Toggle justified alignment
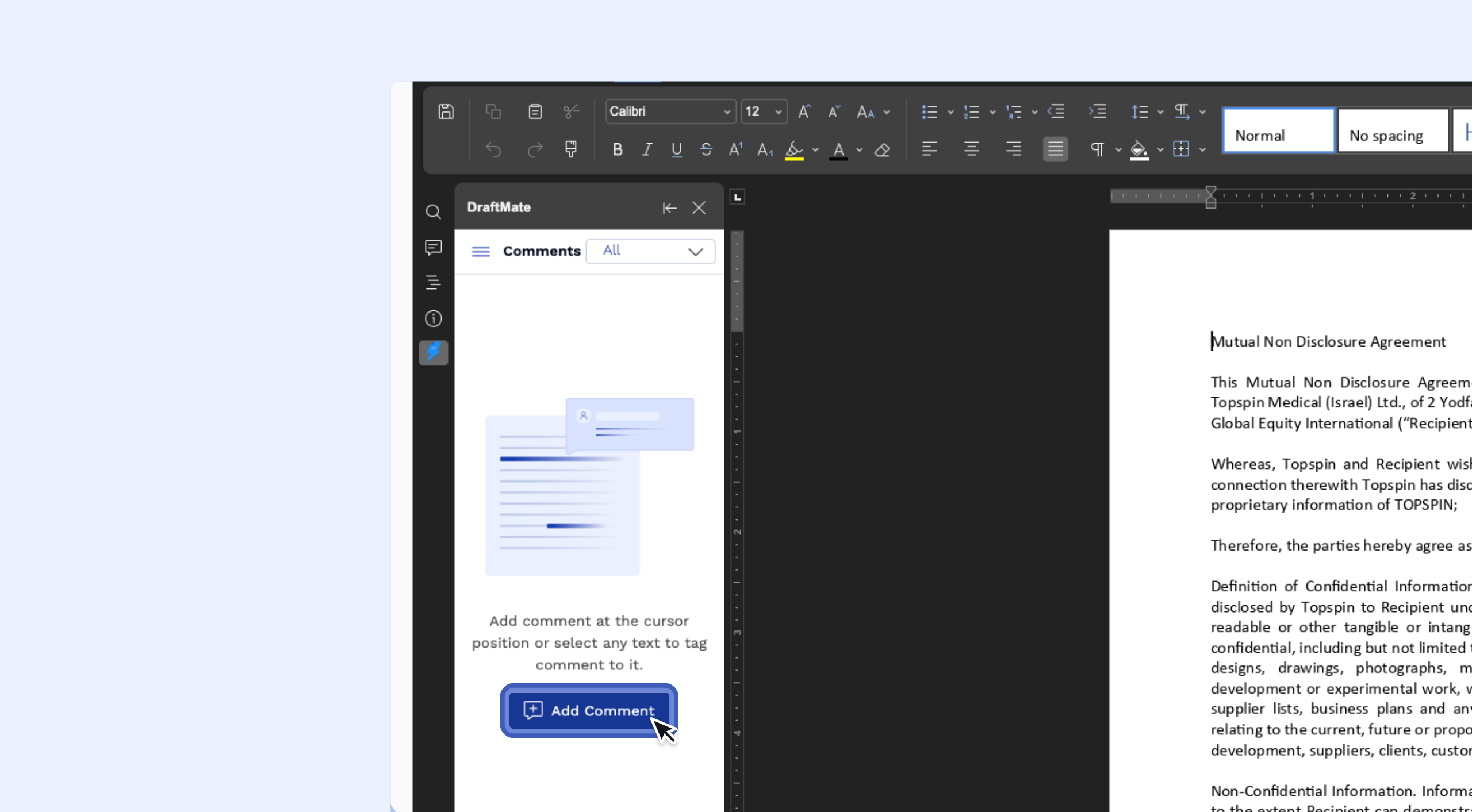 [x=1055, y=149]
